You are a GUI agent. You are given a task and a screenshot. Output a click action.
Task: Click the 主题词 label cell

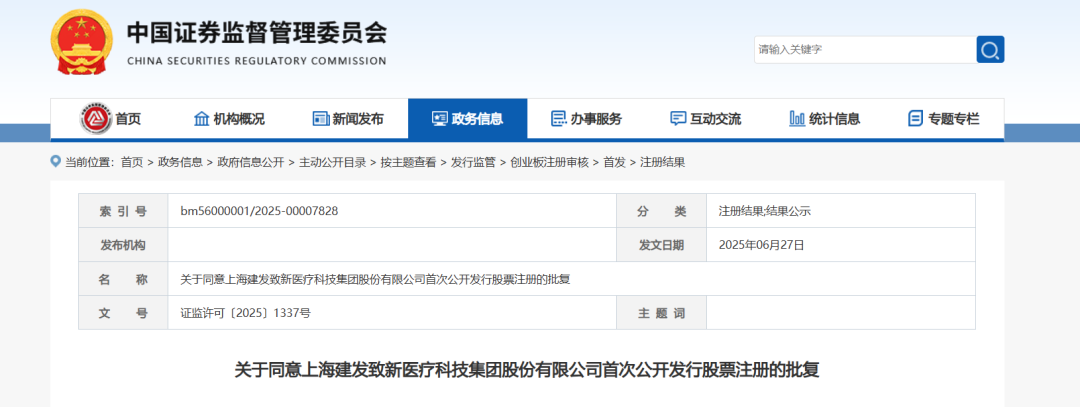[662, 313]
